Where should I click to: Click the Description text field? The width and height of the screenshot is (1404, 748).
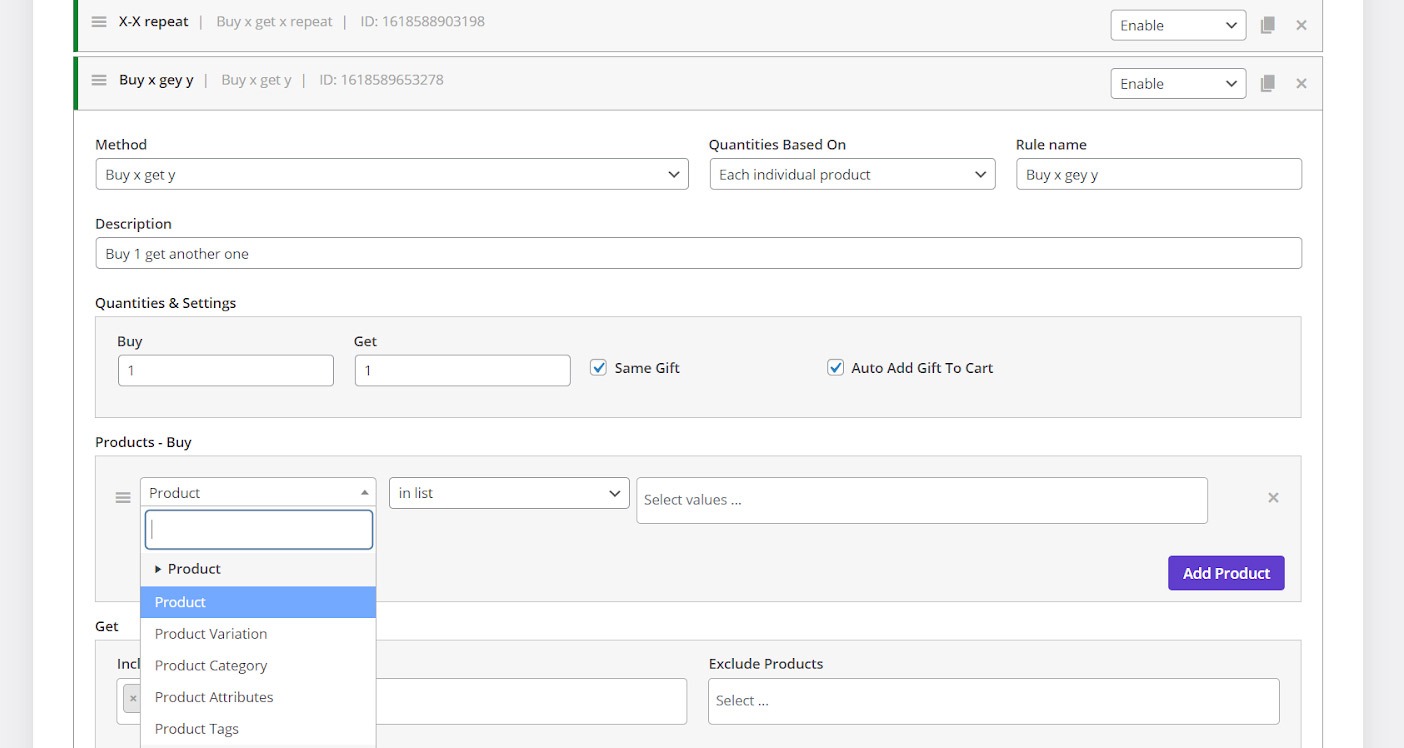click(x=698, y=254)
